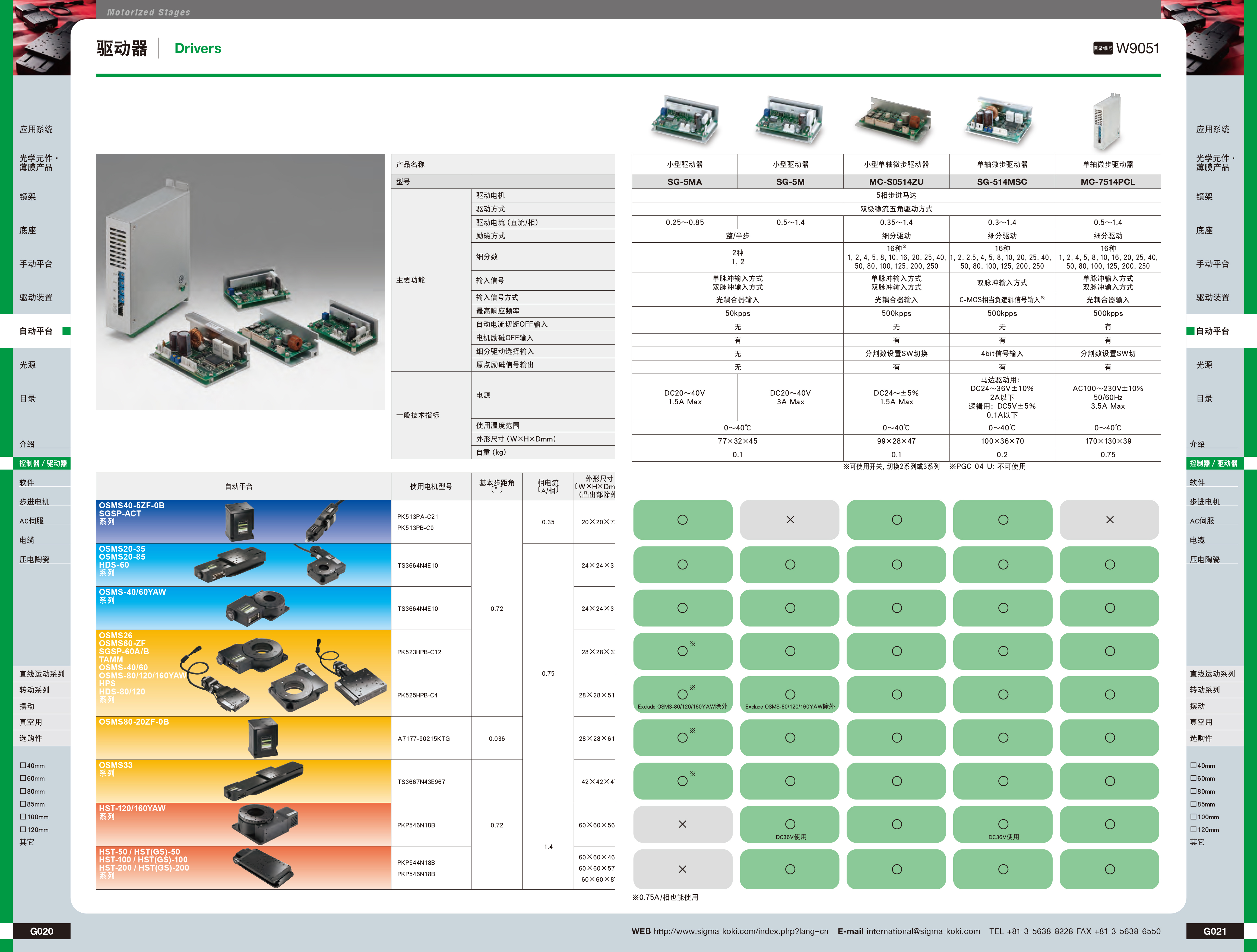Image resolution: width=1257 pixels, height=952 pixels.
Task: Click the OSMS33 stage product image
Action: pyautogui.click(x=262, y=782)
